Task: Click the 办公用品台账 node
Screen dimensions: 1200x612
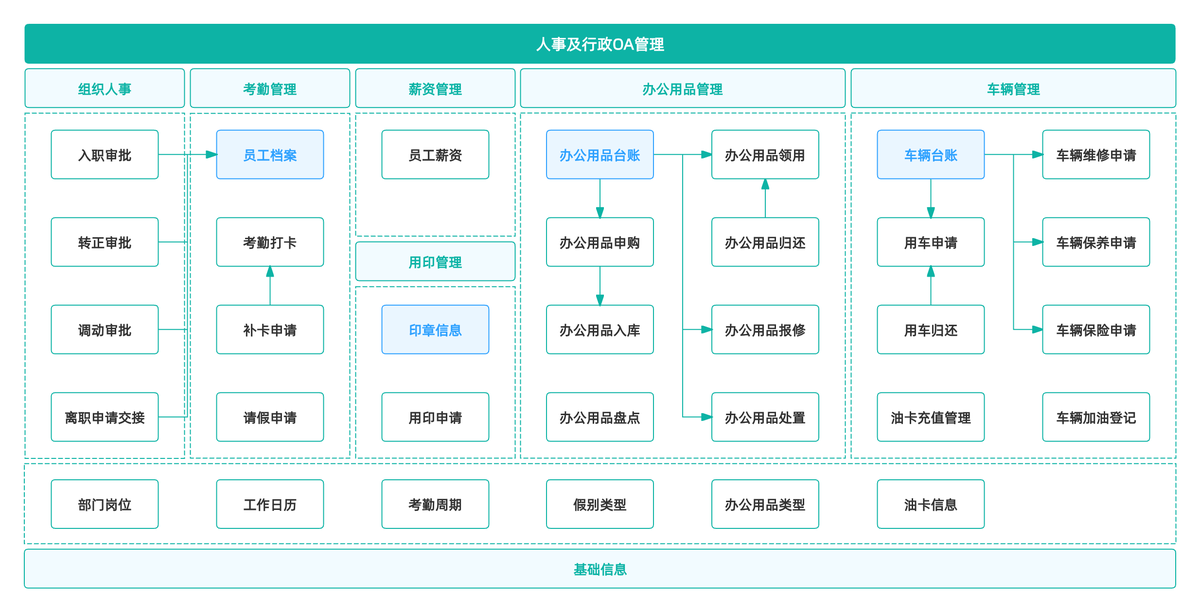Action: tap(599, 154)
